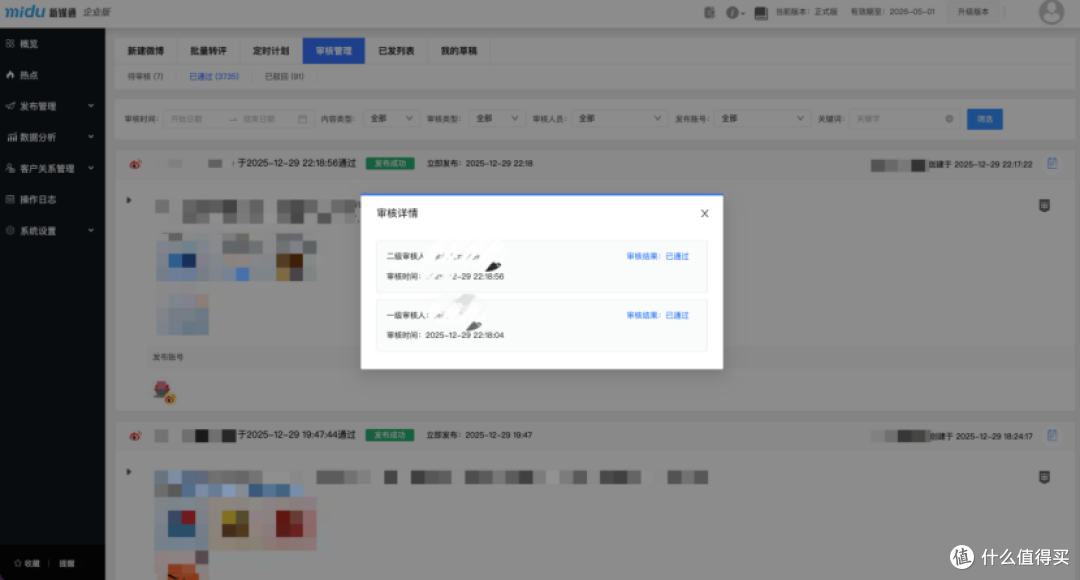Click the 升级版本 button
The image size is (1080, 580).
(973, 12)
